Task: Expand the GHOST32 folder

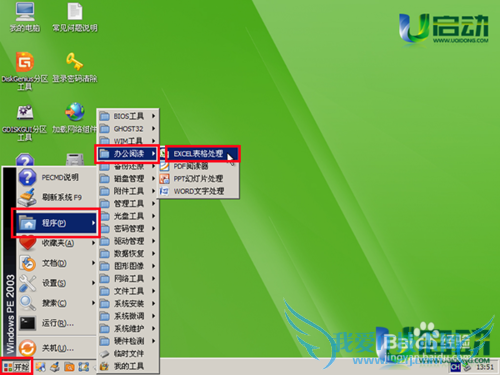Action: point(128,129)
